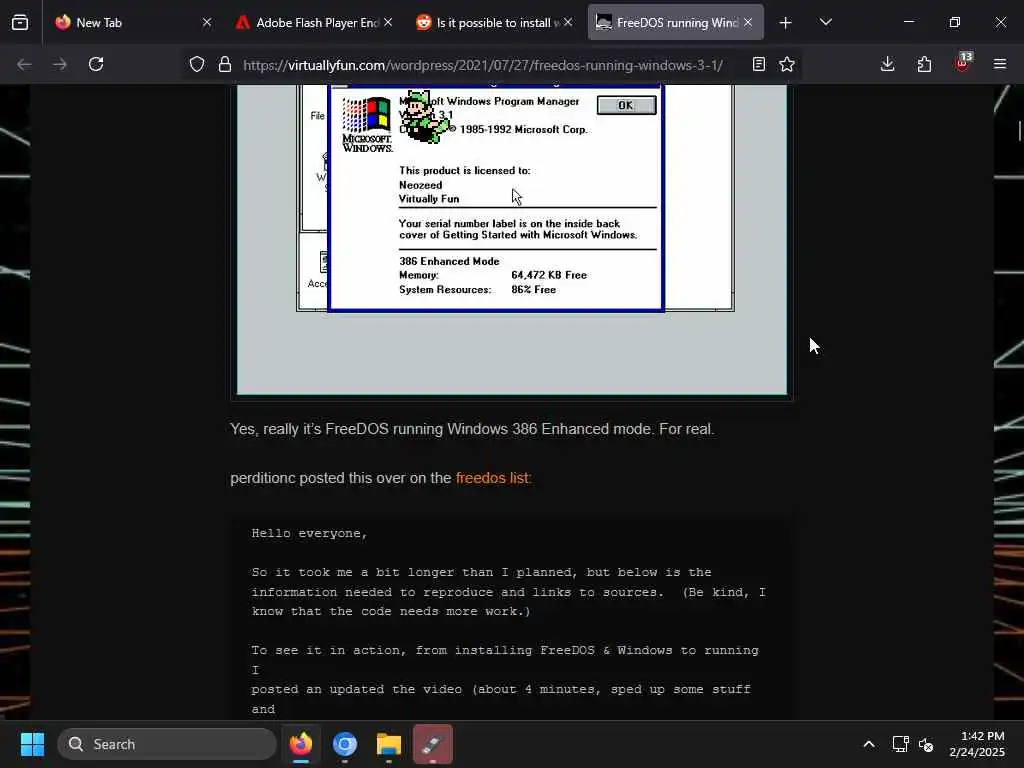Image resolution: width=1024 pixels, height=768 pixels.
Task: Focus the virtuallyfun.com URL address bar
Action: coord(483,65)
